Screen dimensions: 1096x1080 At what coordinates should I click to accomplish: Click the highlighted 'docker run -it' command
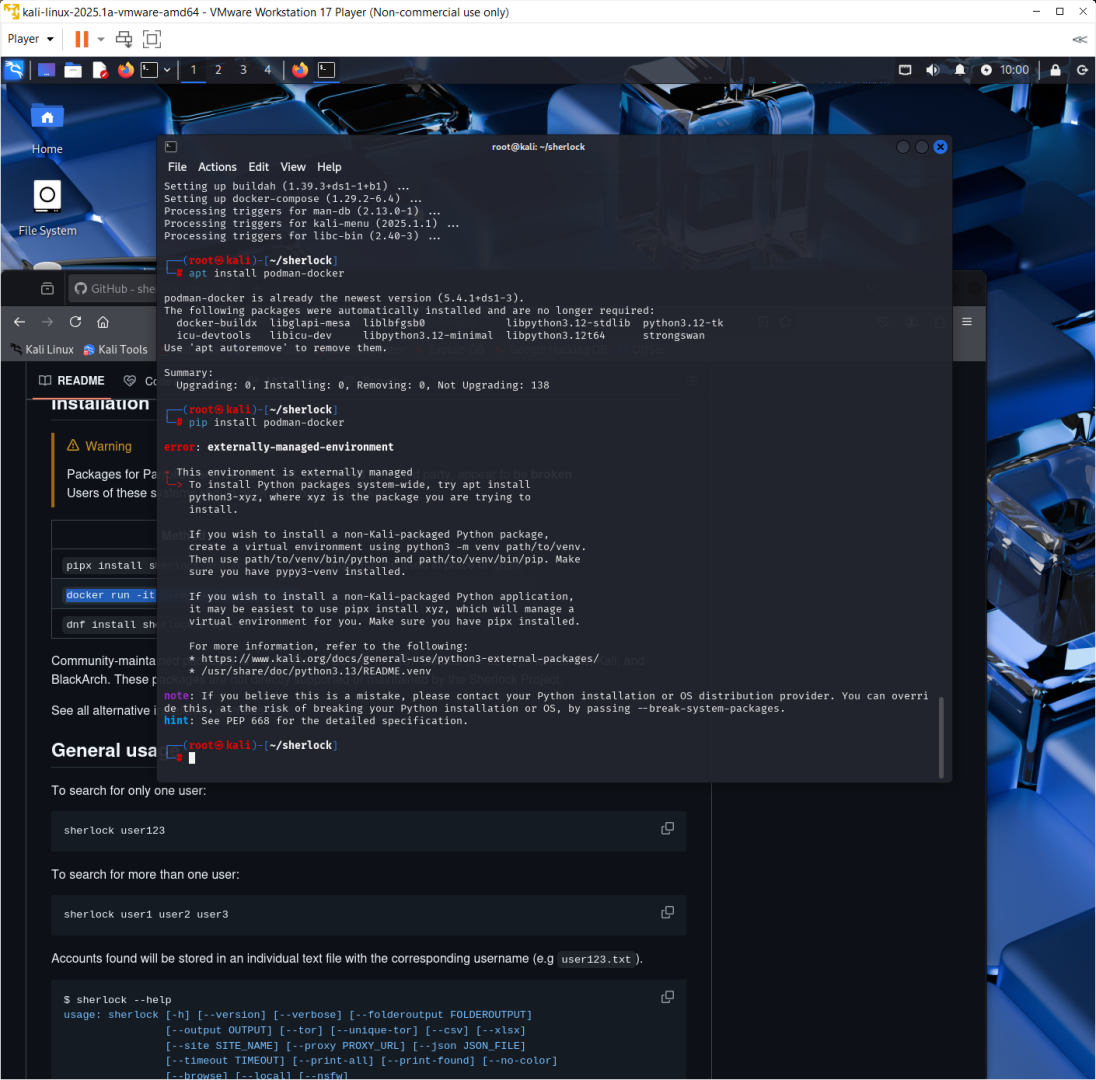pyautogui.click(x=110, y=595)
